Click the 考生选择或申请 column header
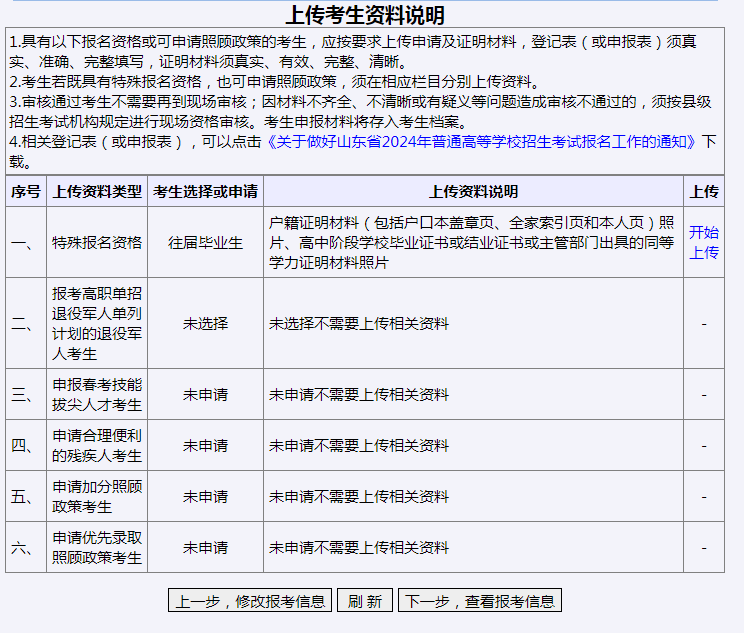Screen dimensions: 744x633 coord(205,191)
